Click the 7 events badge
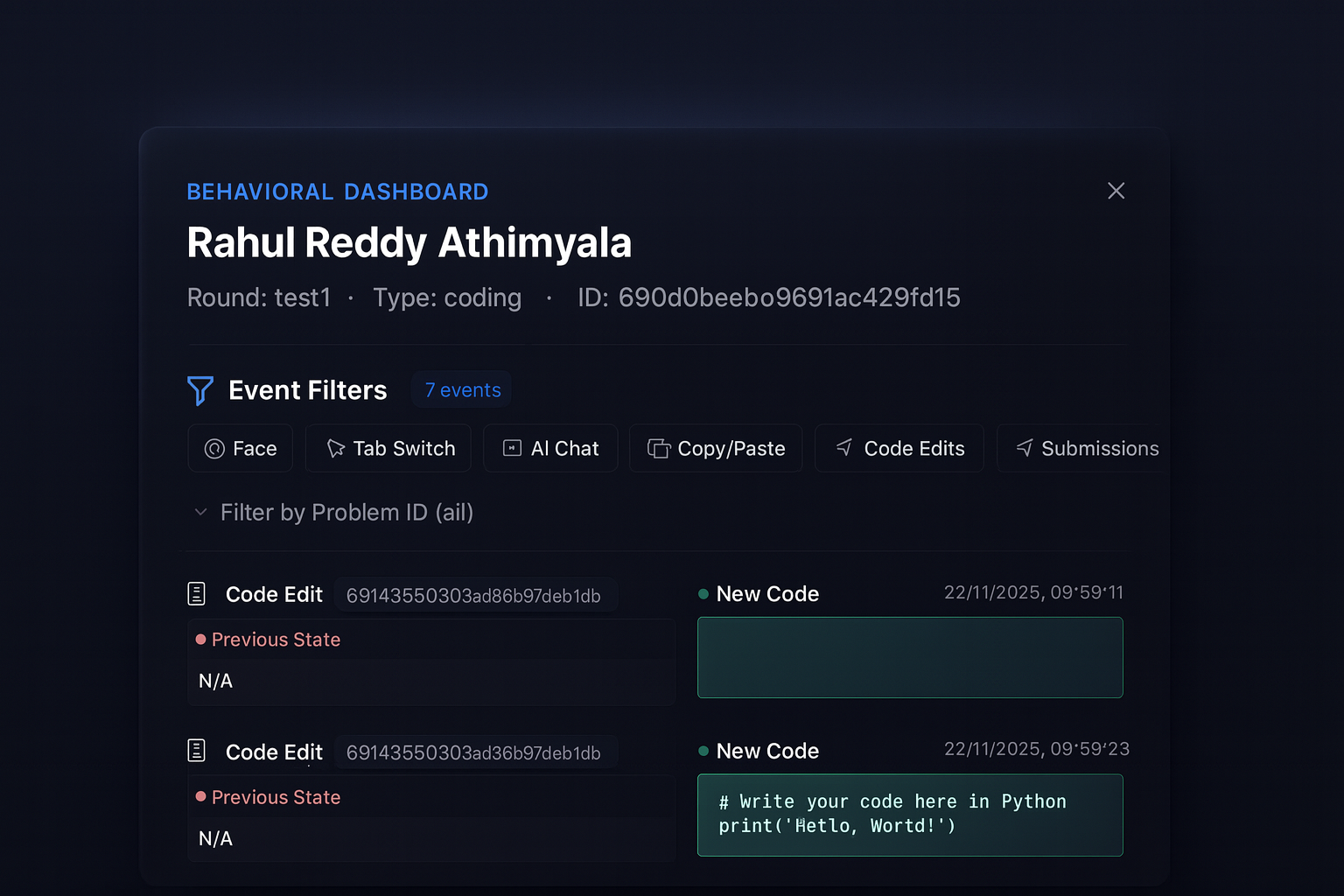 click(463, 390)
